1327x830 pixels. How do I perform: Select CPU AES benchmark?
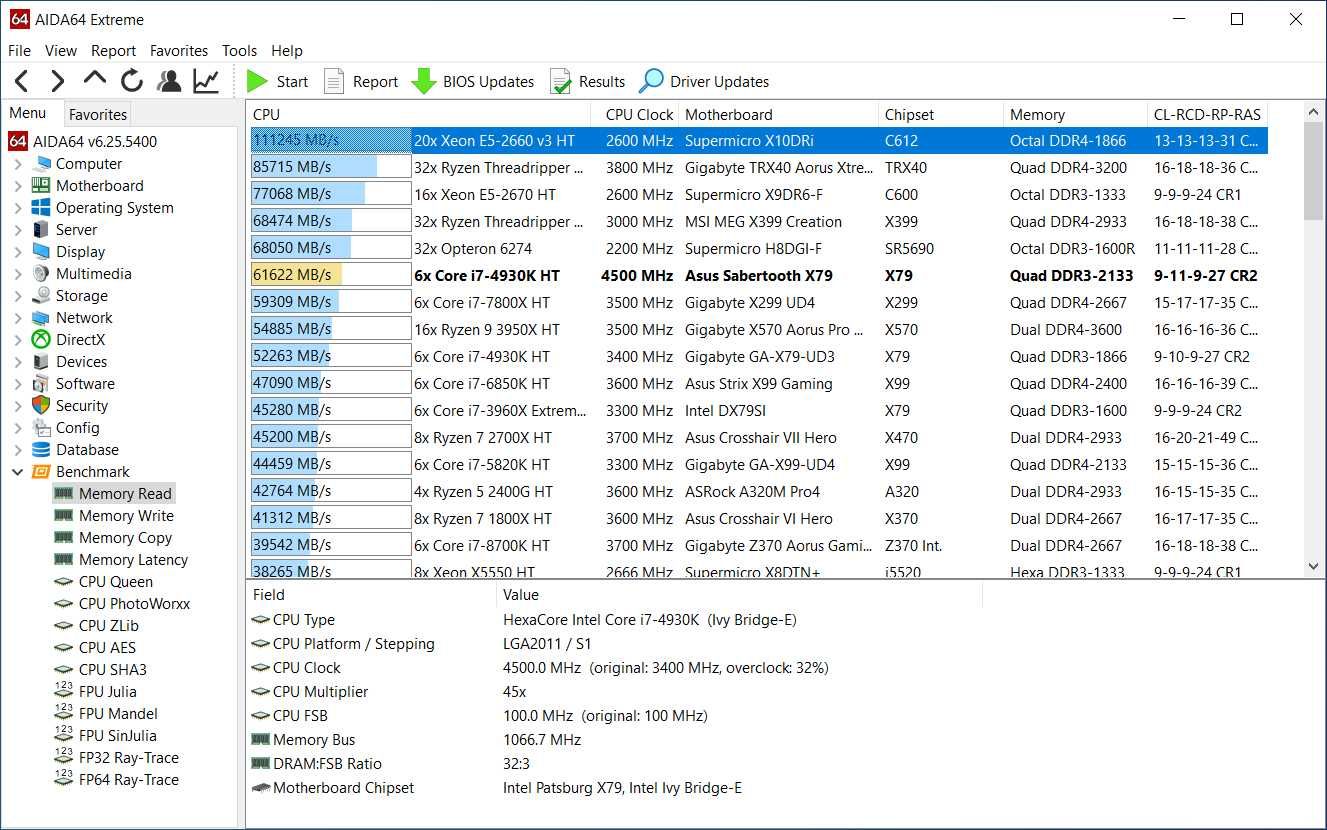(95, 647)
